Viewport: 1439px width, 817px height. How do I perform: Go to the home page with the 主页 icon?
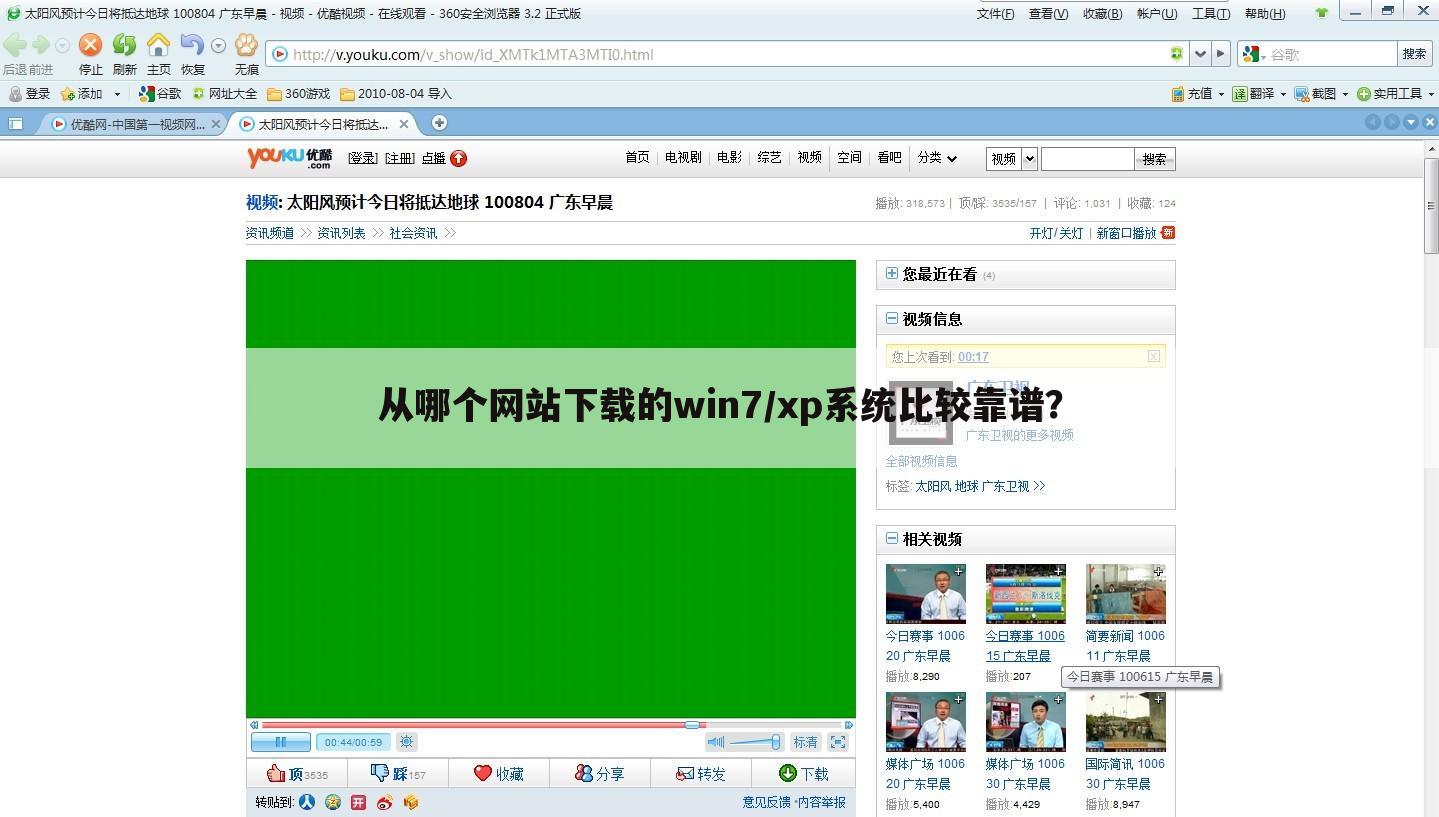158,45
